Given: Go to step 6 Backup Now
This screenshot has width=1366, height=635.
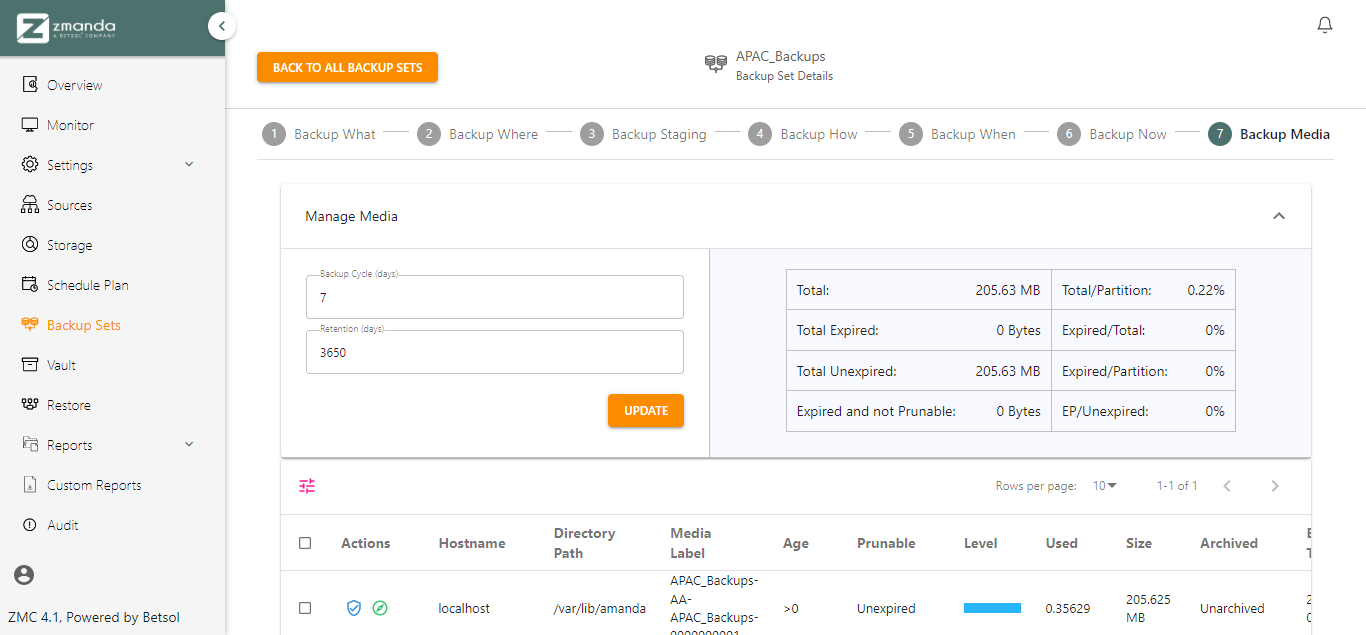Looking at the screenshot, I should 1112,134.
